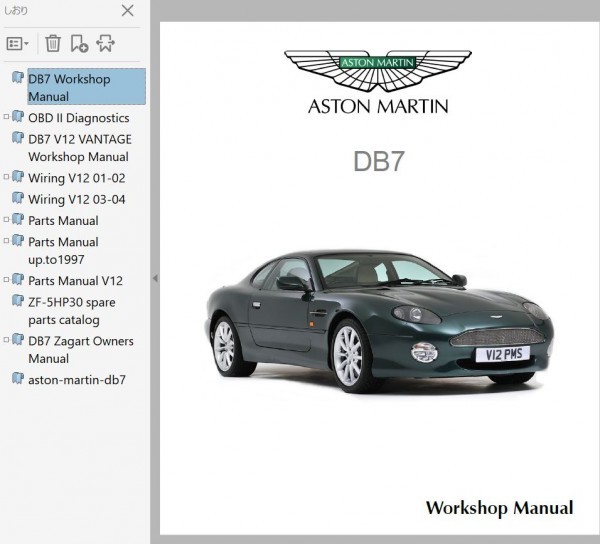The width and height of the screenshot is (600, 544).
Task: Expand the Parts Manual up.to1997 bookmark
Action: click(x=6, y=241)
